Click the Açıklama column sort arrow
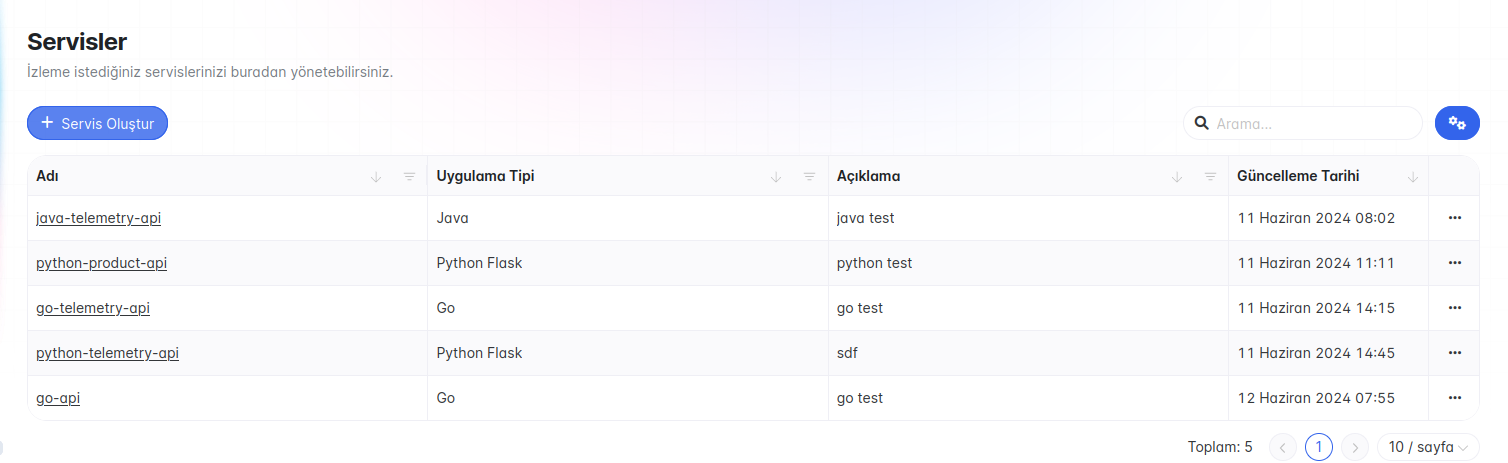 (1177, 177)
